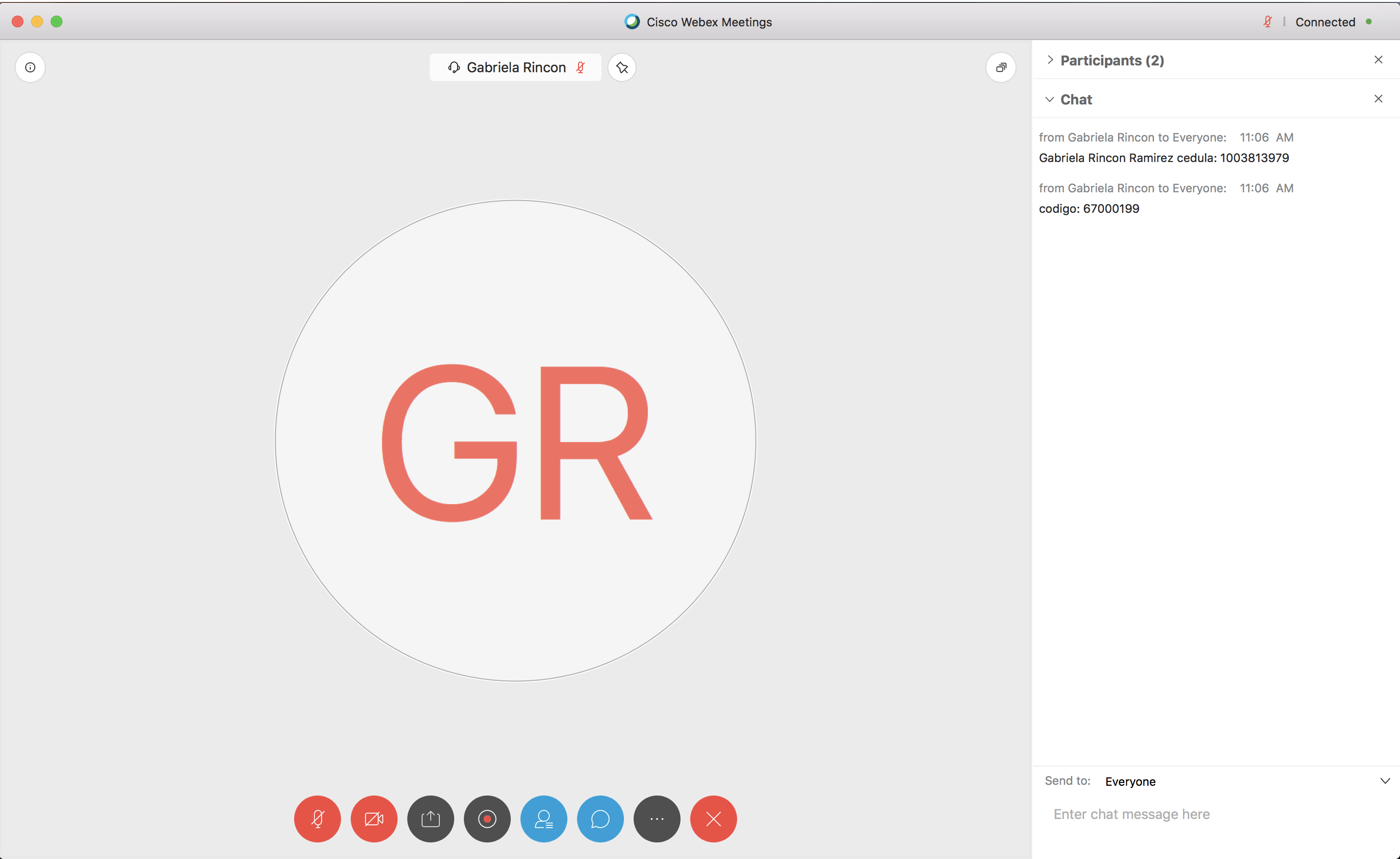This screenshot has height=859, width=1400.
Task: Click the sender line above the codigo message
Action: click(x=1166, y=188)
